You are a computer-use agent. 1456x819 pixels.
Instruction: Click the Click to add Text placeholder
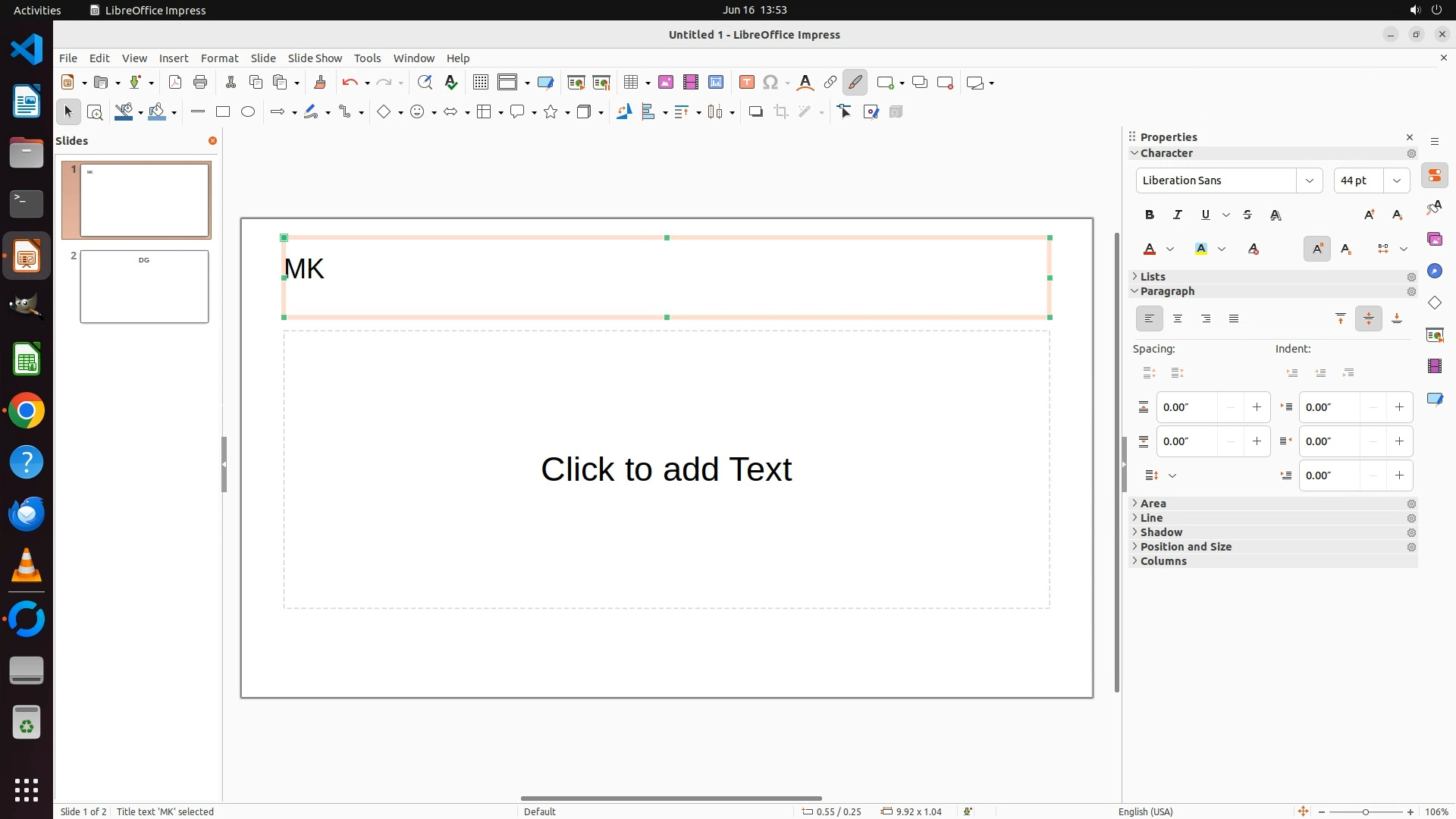click(x=666, y=469)
